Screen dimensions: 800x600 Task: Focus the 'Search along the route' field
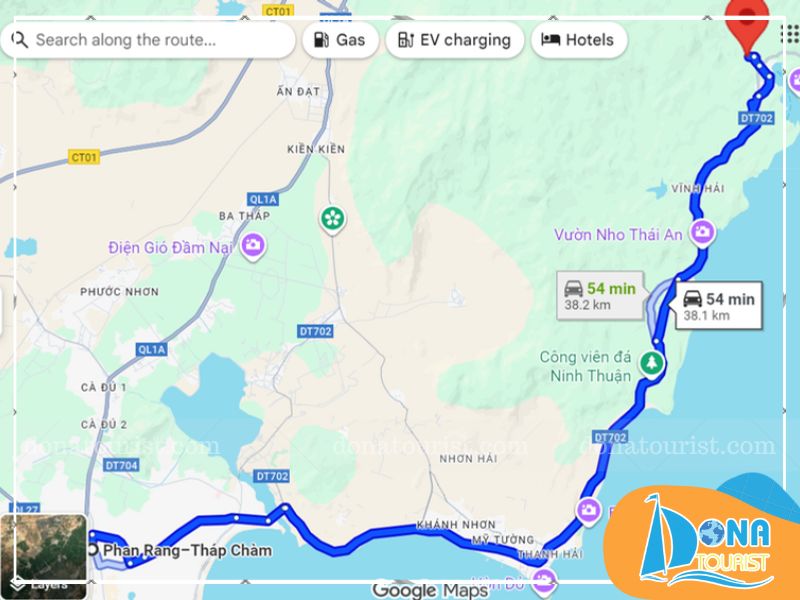coord(148,40)
